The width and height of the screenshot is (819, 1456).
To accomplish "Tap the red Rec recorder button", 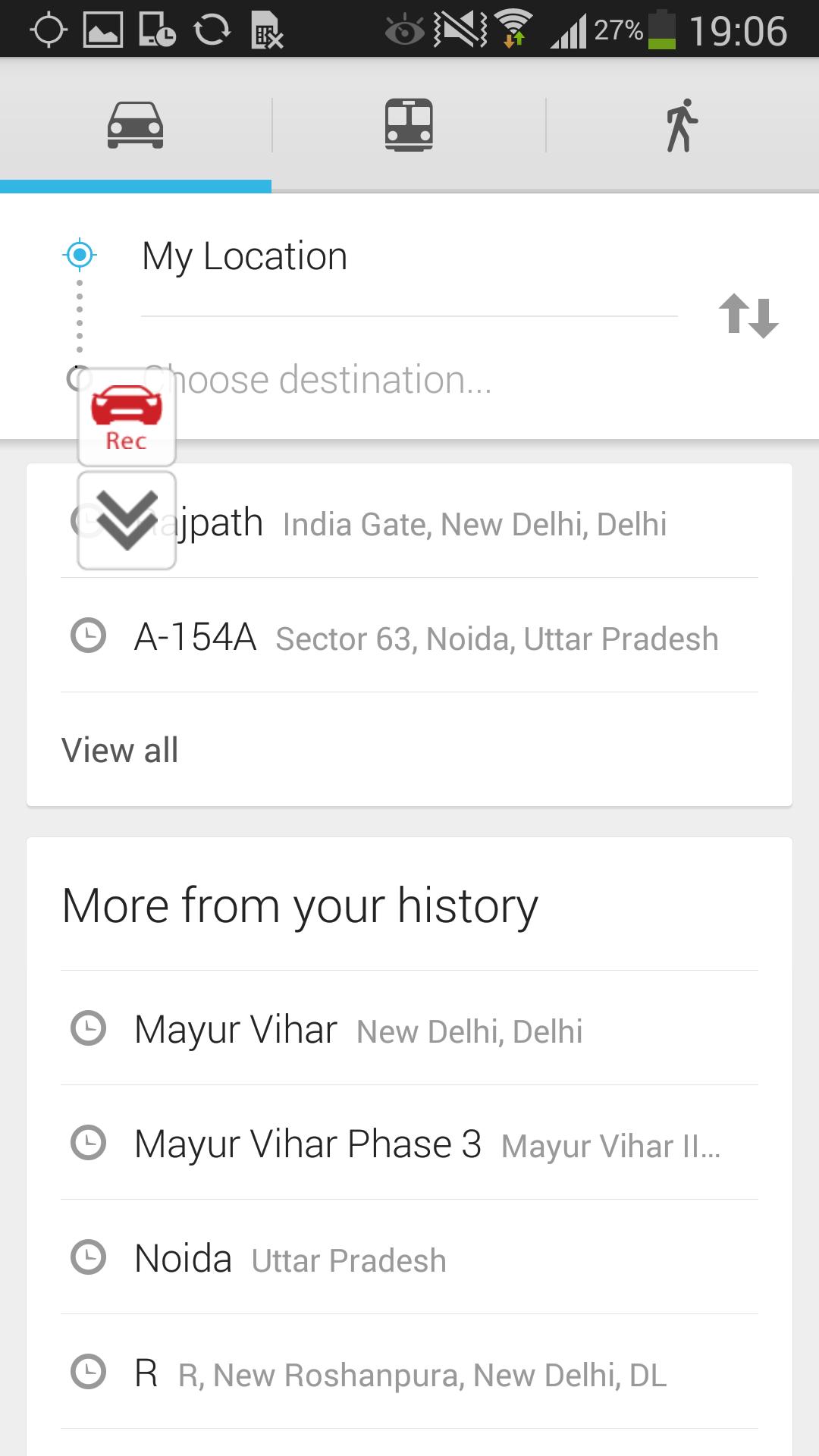I will [x=127, y=417].
